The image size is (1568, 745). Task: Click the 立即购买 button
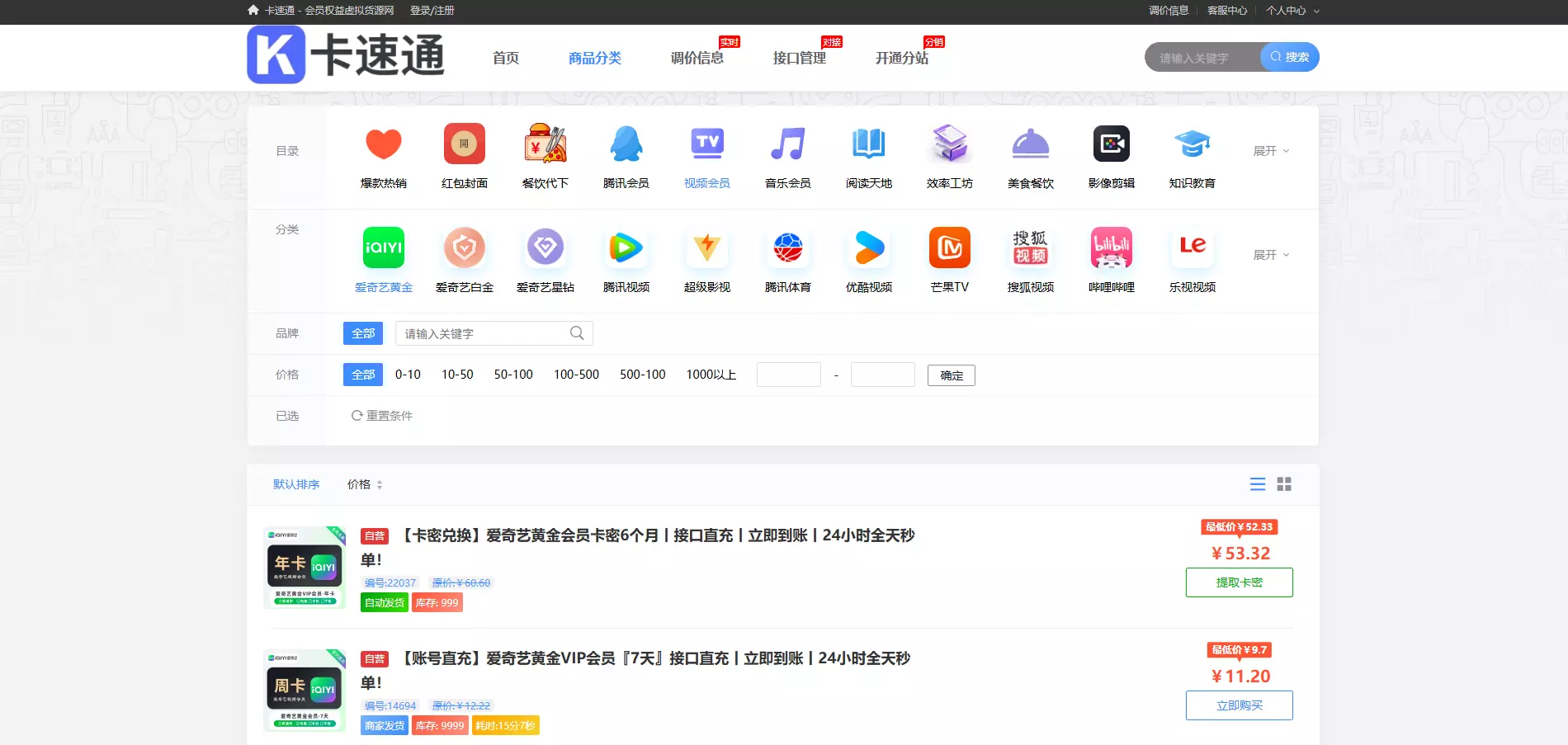[x=1239, y=705]
